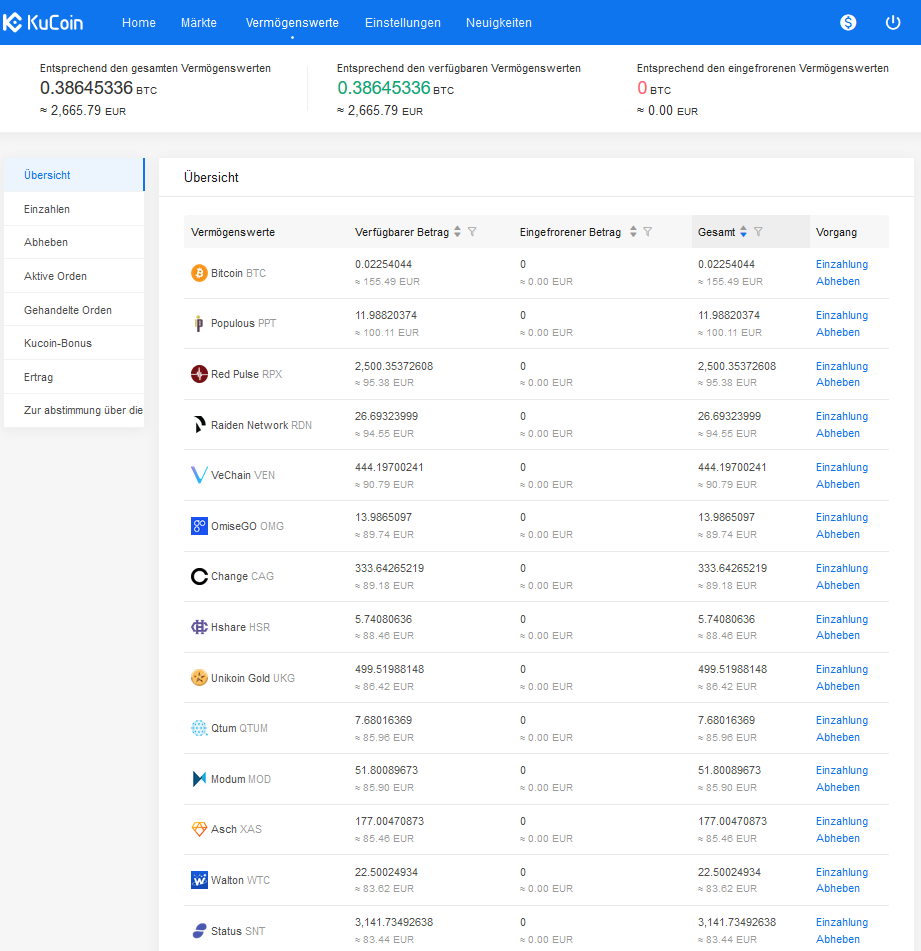This screenshot has width=921, height=951.
Task: Click the power logout icon
Action: click(x=893, y=22)
